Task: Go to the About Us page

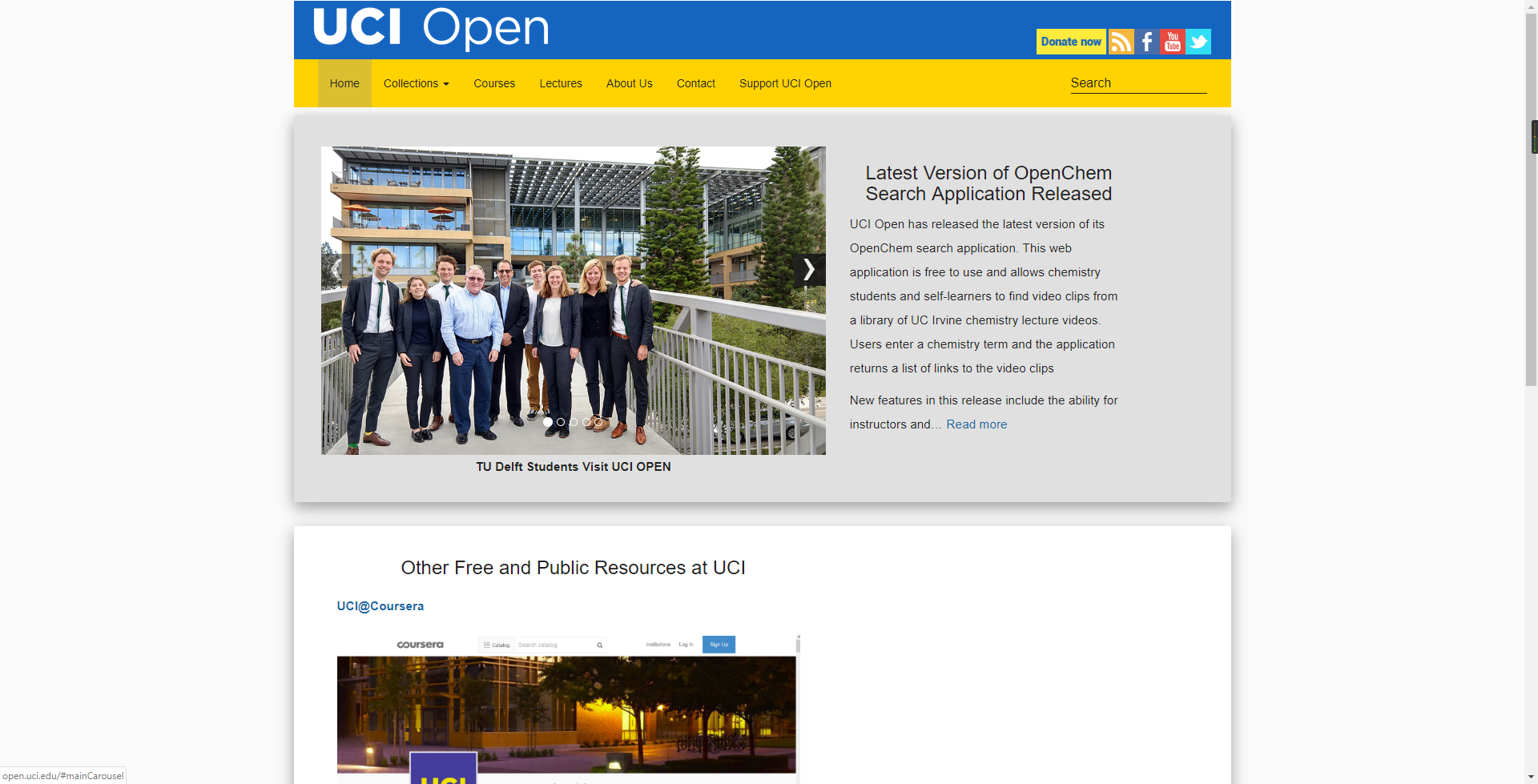Action: (x=629, y=83)
